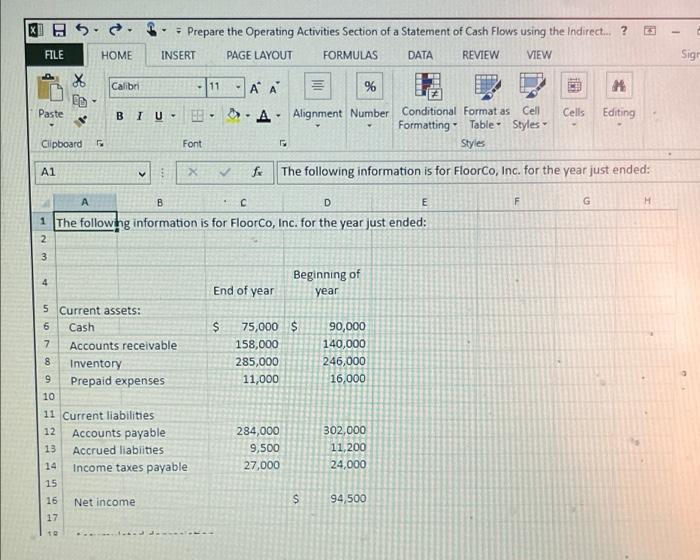Select the Accounts receivable label cell
The width and height of the screenshot is (700, 560).
[123, 345]
